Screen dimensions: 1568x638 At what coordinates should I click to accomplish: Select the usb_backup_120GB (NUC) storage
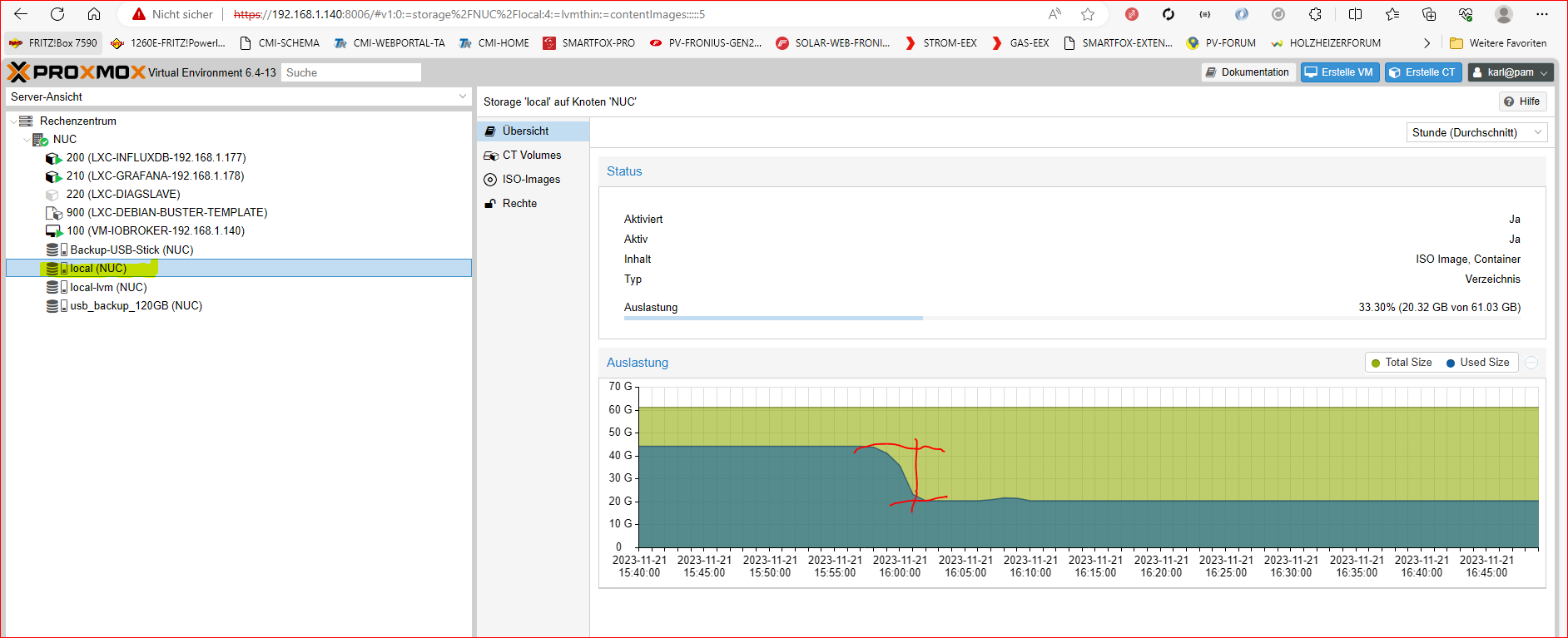click(x=136, y=305)
